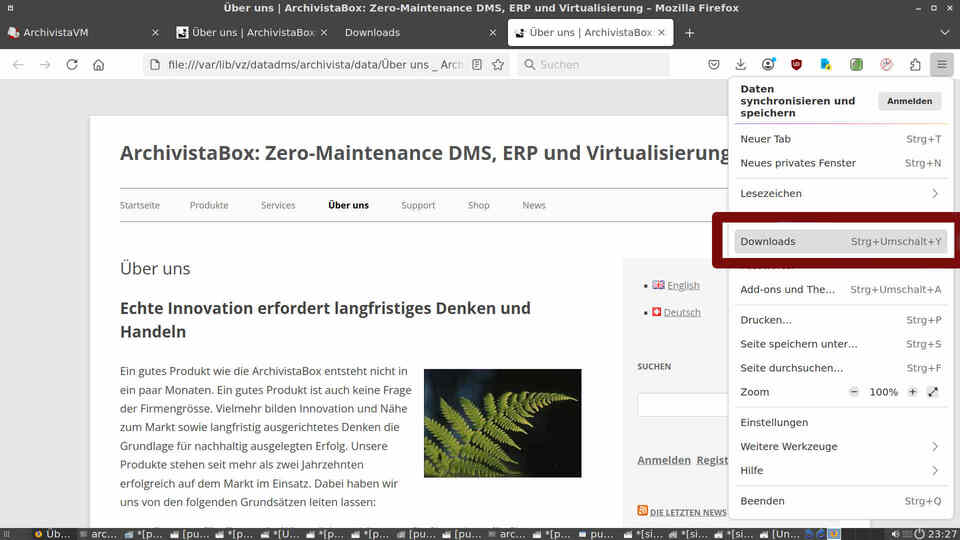Click the back navigation arrow
This screenshot has width=960, height=540.
pos(18,64)
